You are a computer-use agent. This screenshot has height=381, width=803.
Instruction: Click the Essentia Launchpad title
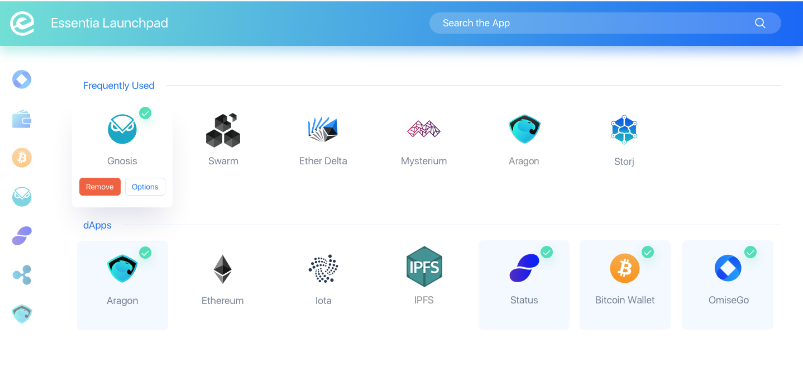(x=109, y=23)
